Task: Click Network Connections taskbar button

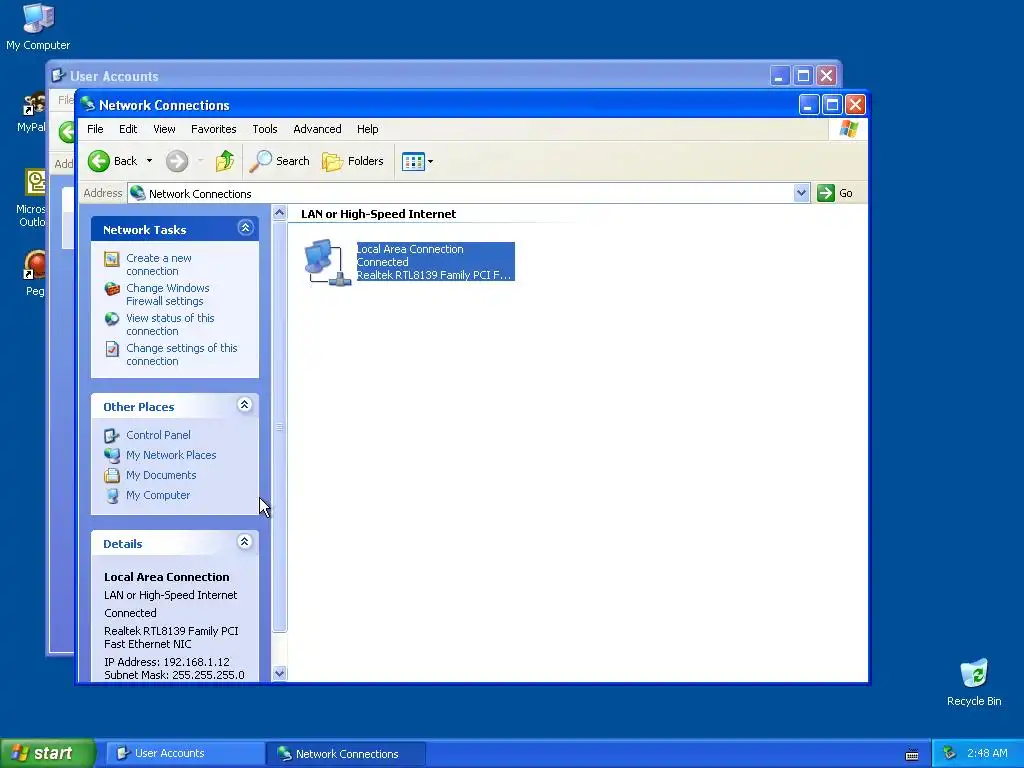Action: click(346, 753)
